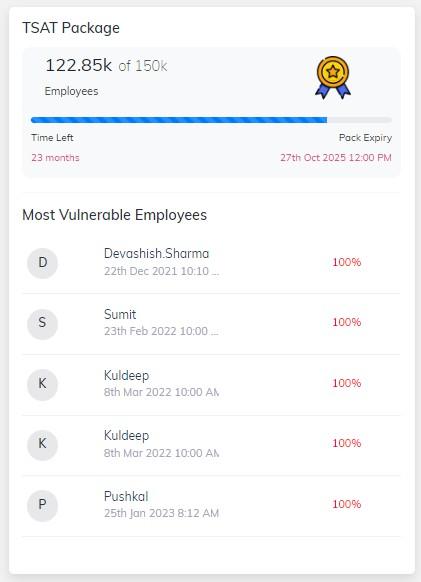
Task: Click the K avatar of first Kuldeep
Action: pyautogui.click(x=42, y=384)
